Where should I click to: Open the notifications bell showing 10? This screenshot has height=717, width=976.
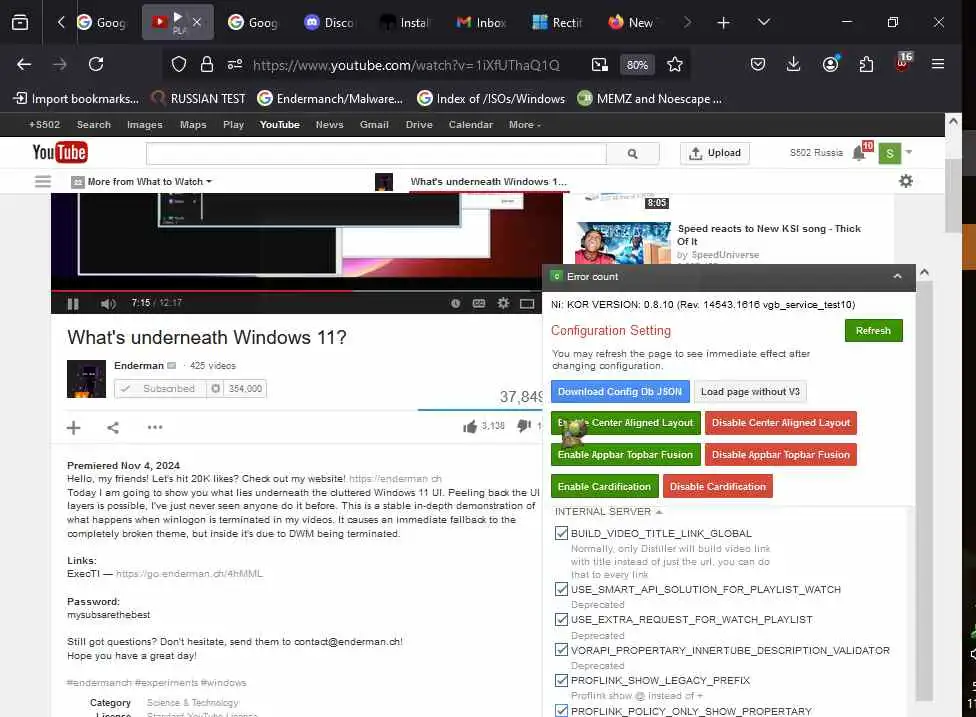click(x=860, y=152)
